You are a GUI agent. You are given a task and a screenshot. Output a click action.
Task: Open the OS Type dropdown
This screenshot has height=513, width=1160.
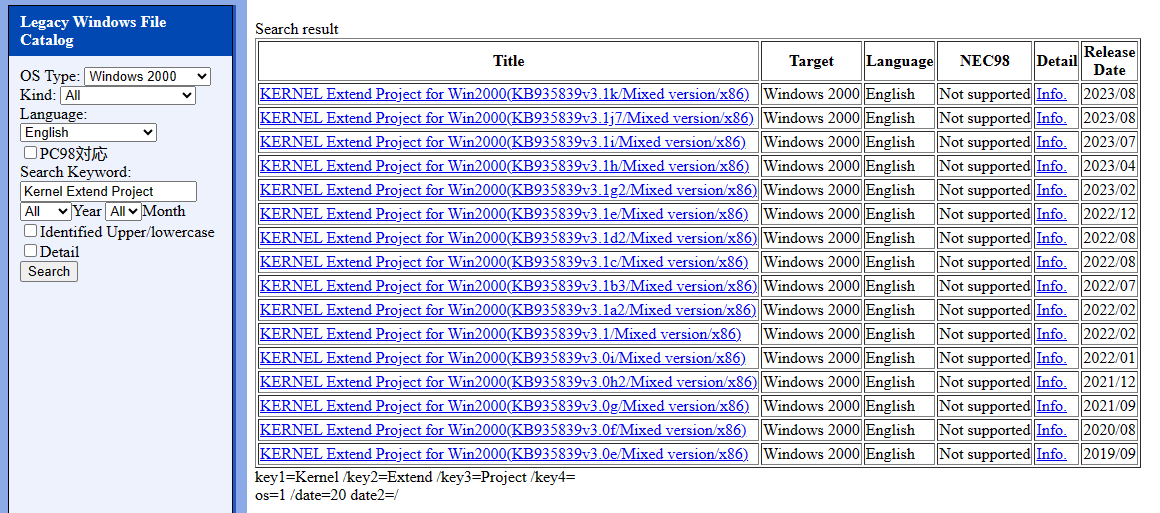(147, 76)
